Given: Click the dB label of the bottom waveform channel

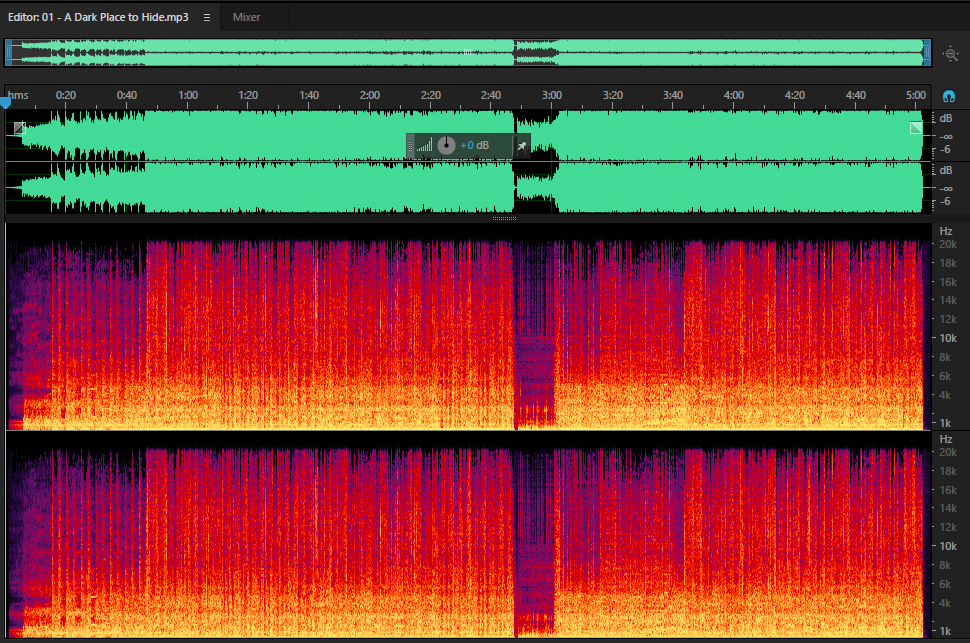Looking at the screenshot, I should [x=946, y=170].
